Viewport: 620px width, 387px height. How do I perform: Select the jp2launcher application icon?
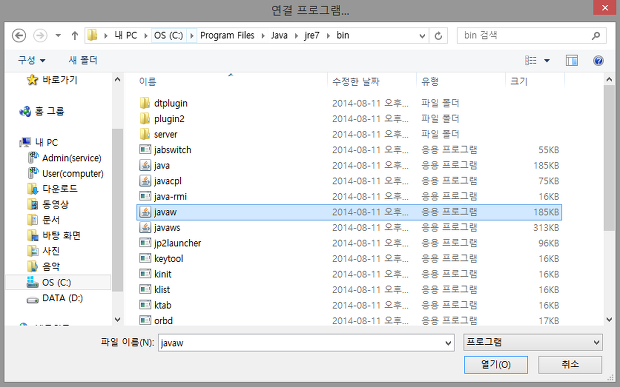(145, 243)
